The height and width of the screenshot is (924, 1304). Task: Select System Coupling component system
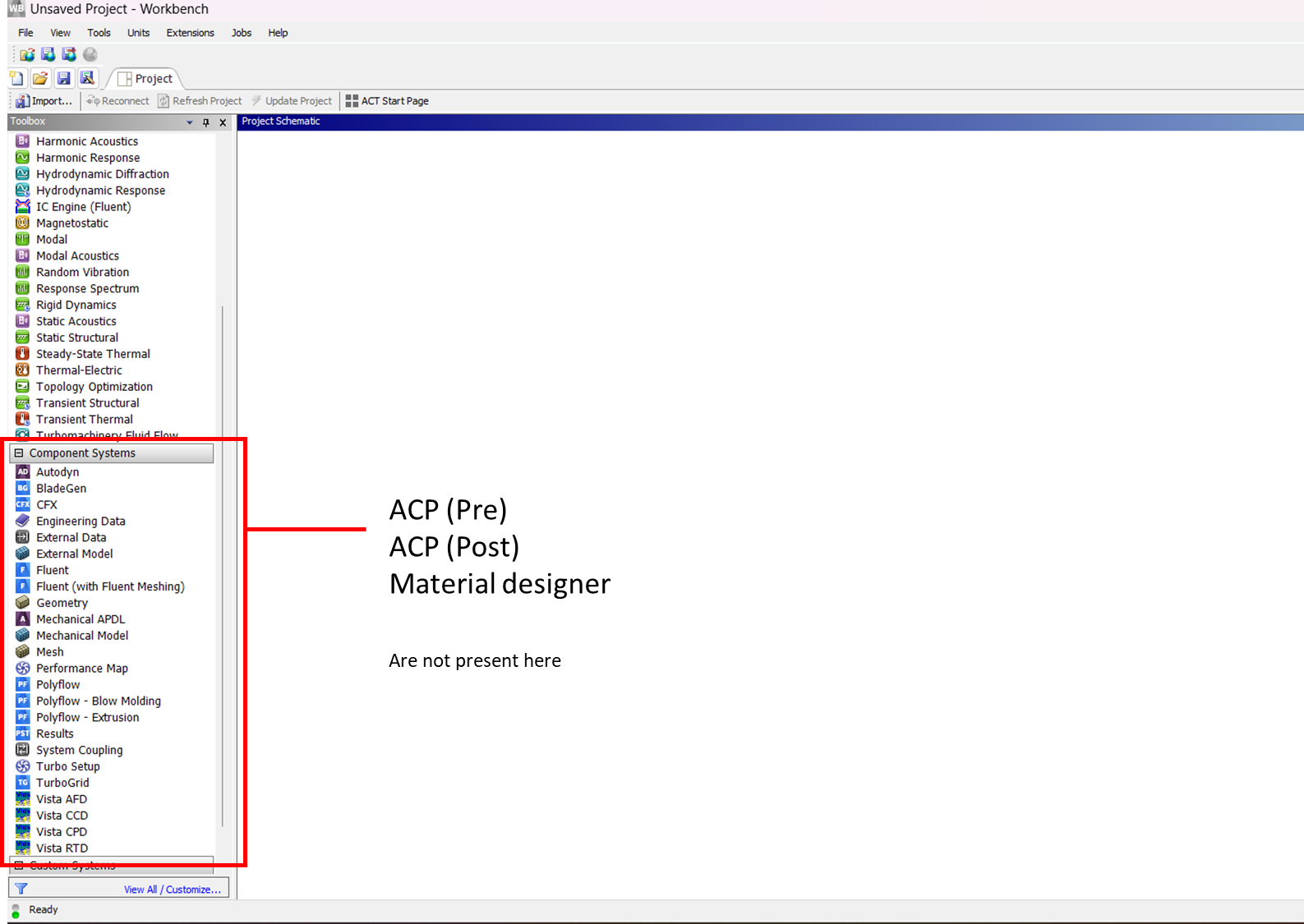point(79,751)
